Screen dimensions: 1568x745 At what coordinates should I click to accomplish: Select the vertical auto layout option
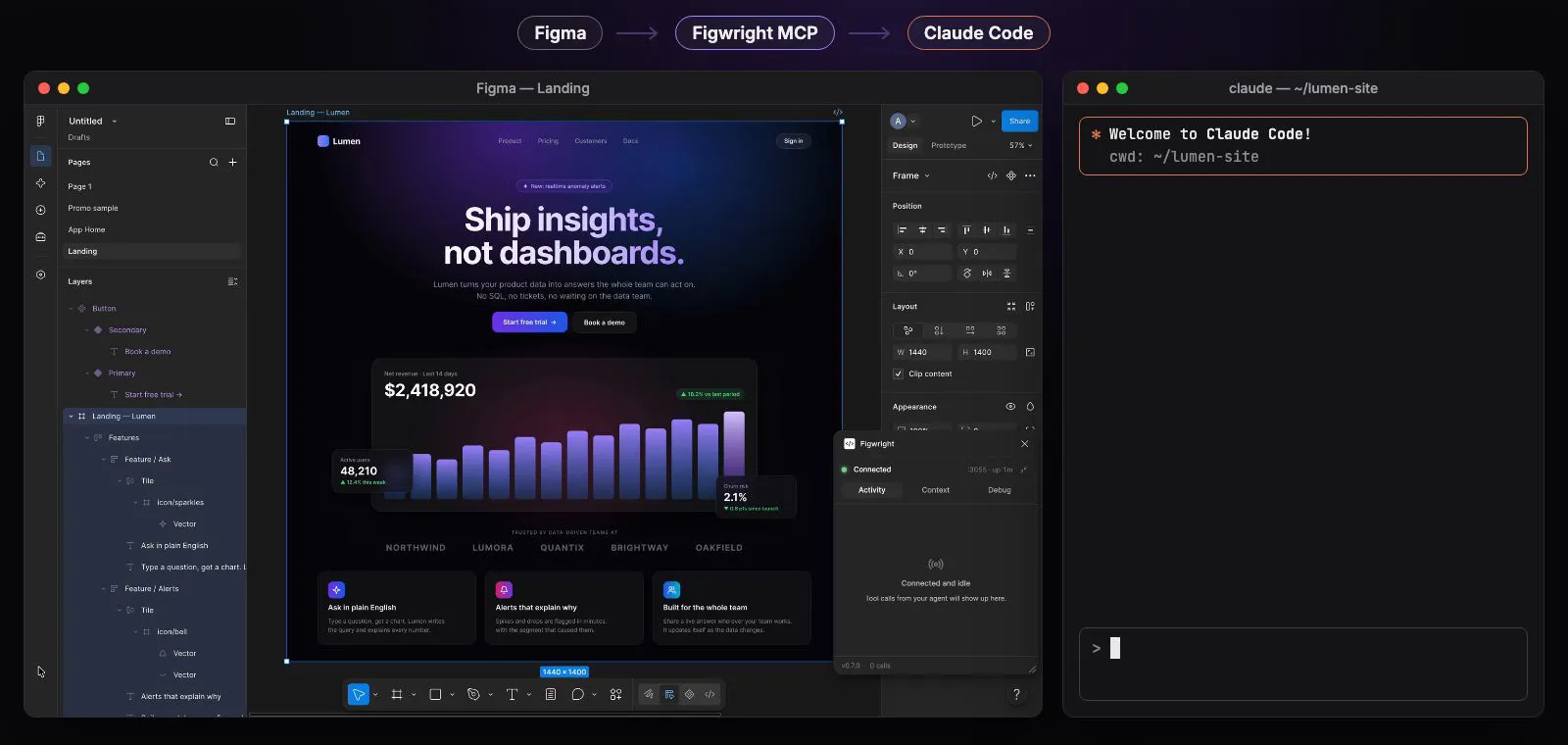pyautogui.click(x=939, y=330)
